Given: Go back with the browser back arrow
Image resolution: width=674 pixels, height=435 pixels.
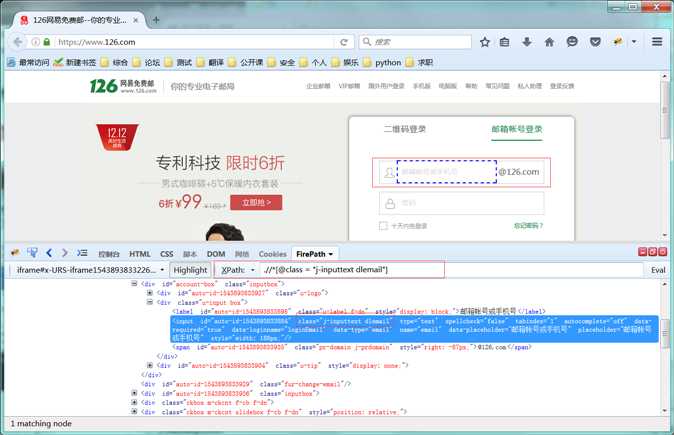Looking at the screenshot, I should click(18, 42).
